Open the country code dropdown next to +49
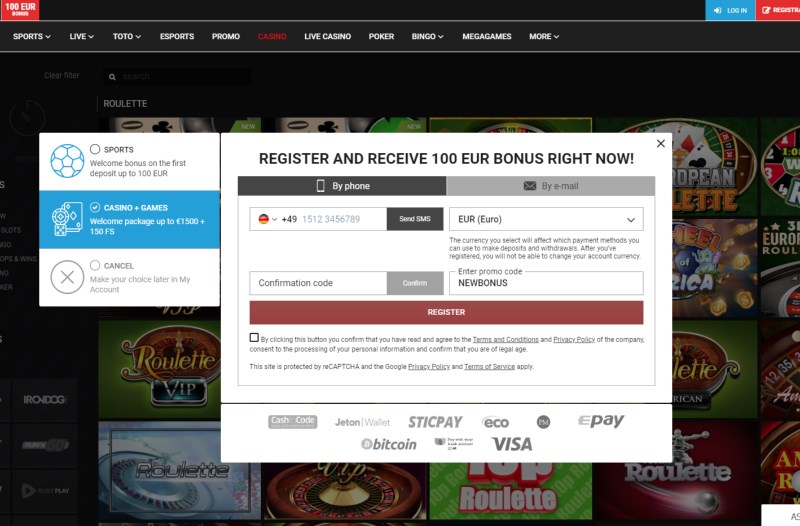Viewport: 800px width, 526px height. 274,219
